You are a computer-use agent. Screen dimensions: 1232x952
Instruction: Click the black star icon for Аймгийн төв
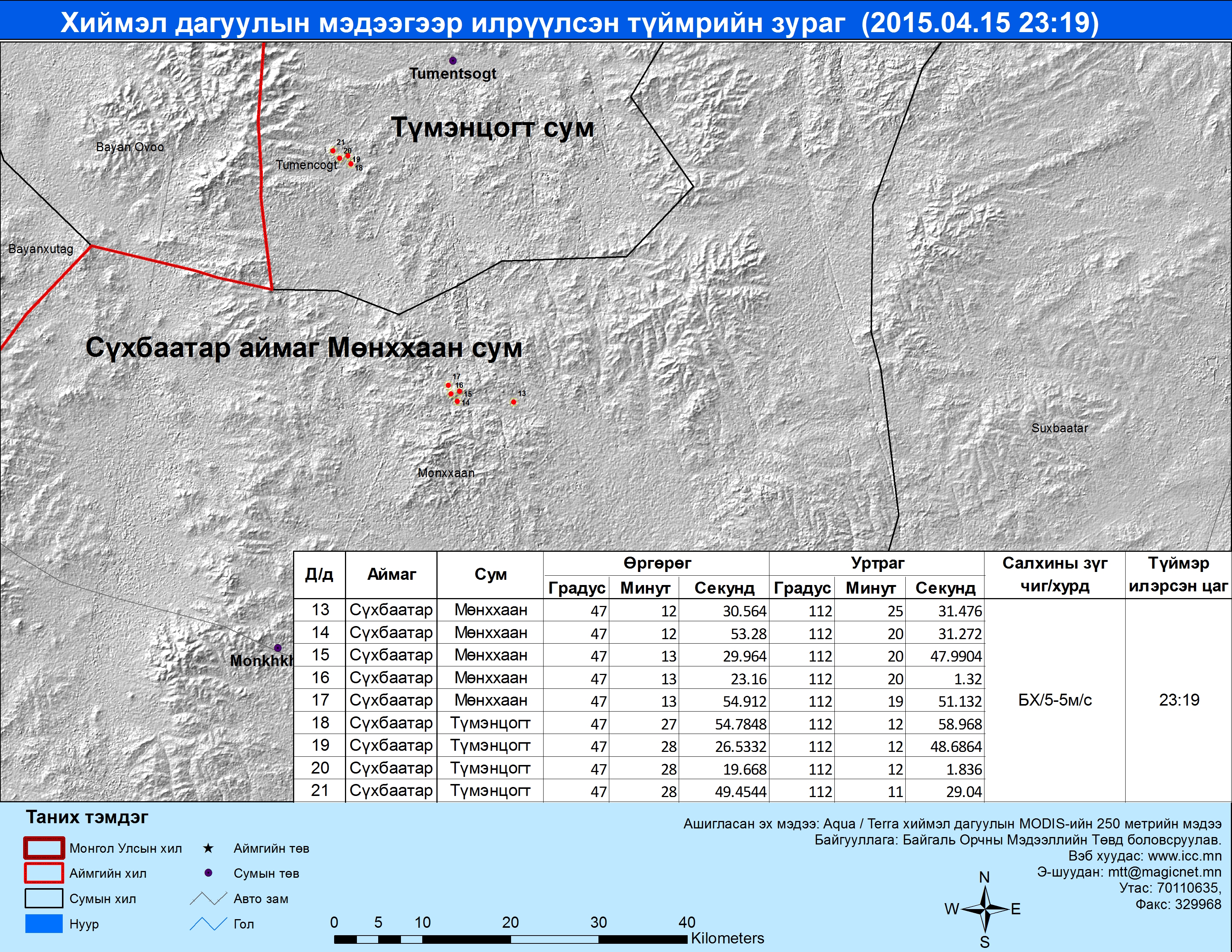[208, 848]
